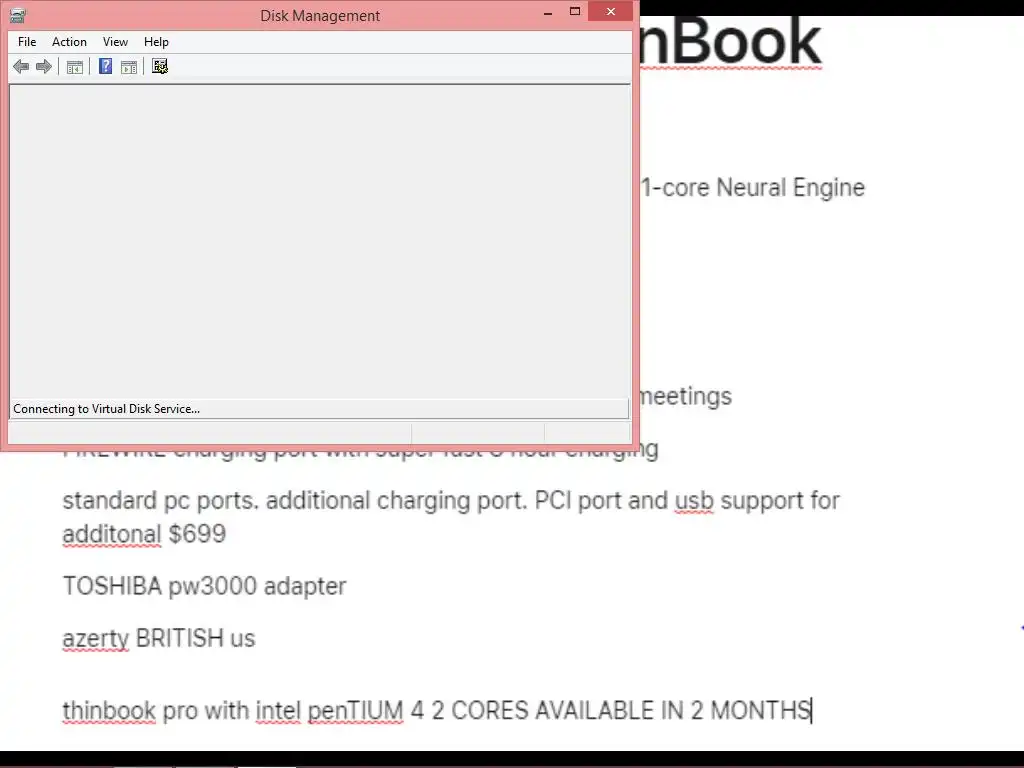Image resolution: width=1024 pixels, height=768 pixels.
Task: Click the word 'meetings' in the document
Action: 685,396
